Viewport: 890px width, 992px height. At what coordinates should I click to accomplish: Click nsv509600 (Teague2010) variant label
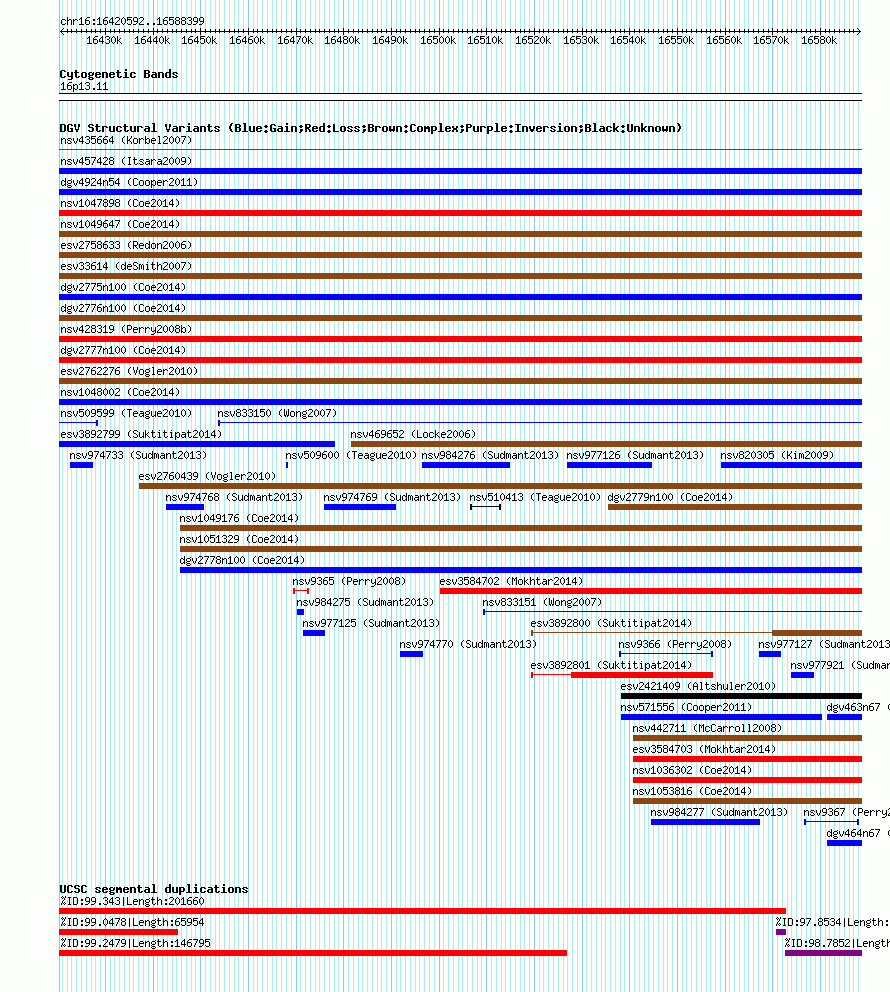click(351, 456)
